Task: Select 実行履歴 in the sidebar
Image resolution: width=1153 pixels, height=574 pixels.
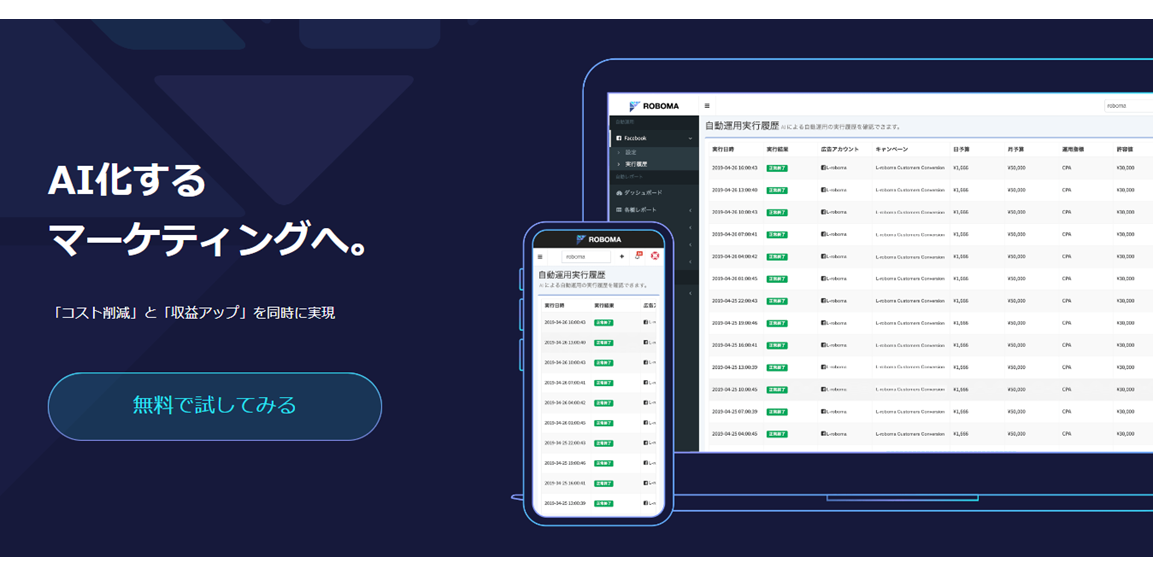Action: point(636,164)
